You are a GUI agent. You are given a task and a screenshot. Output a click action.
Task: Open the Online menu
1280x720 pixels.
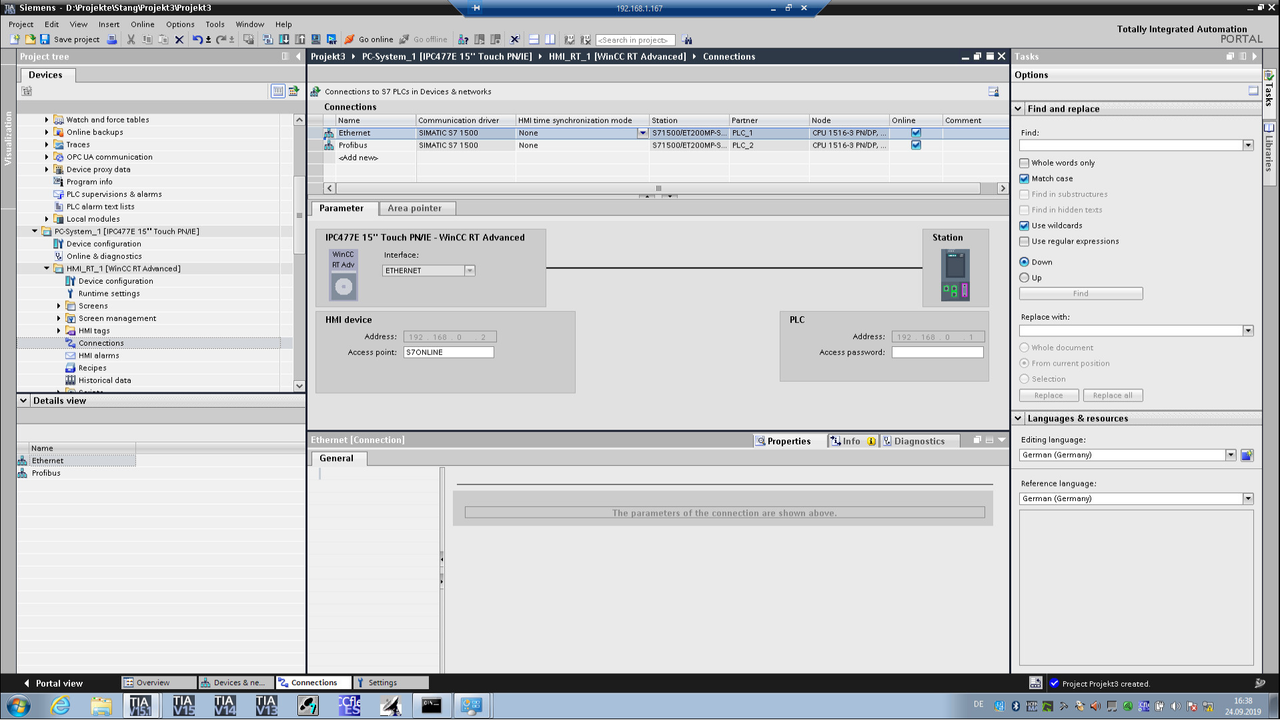(x=142, y=24)
